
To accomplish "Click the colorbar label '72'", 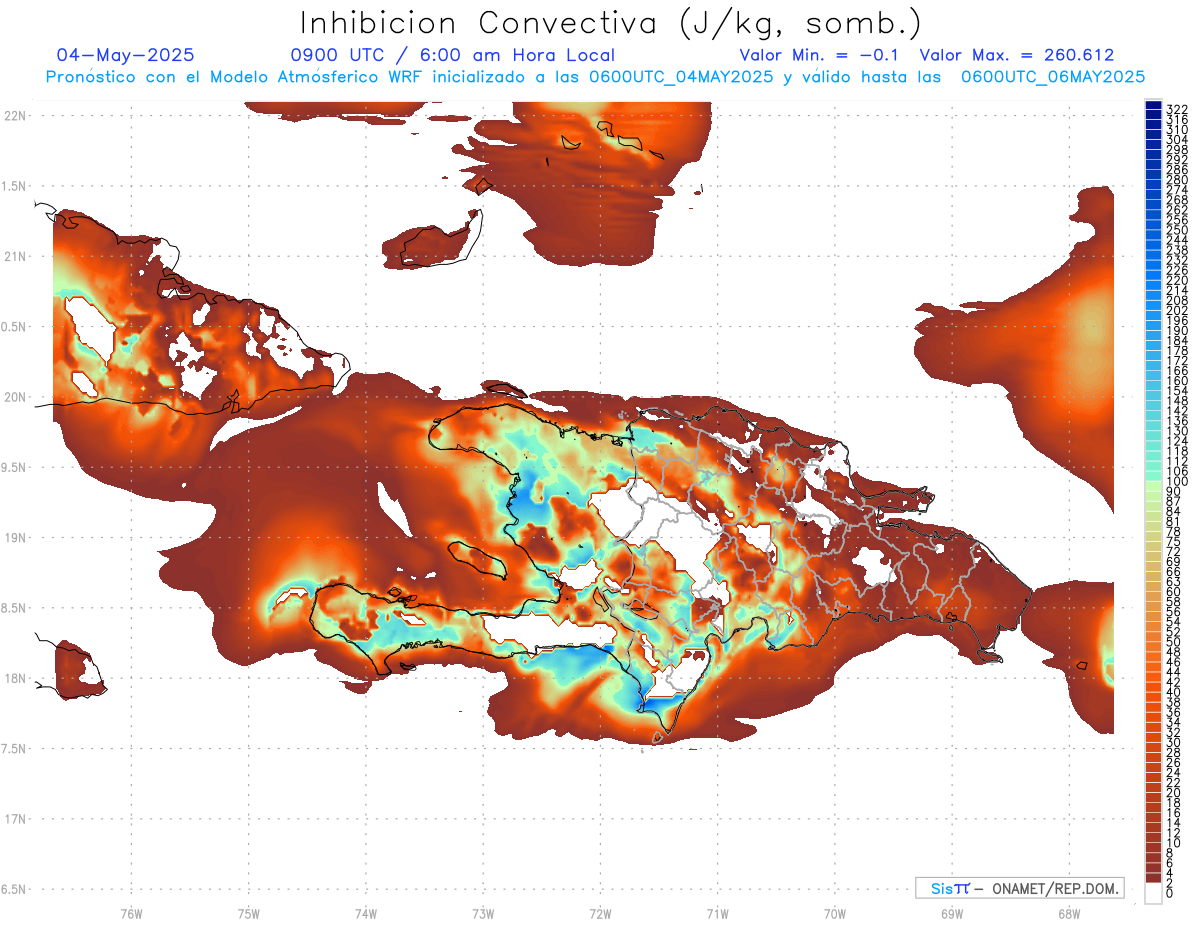I will pyautogui.click(x=1174, y=551).
